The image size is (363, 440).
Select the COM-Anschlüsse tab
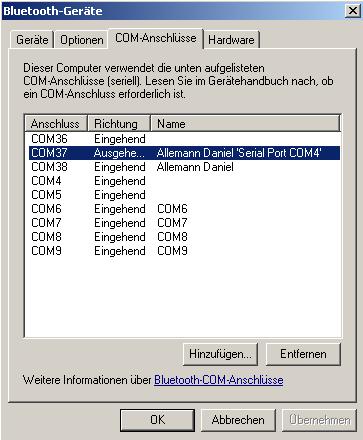(156, 38)
